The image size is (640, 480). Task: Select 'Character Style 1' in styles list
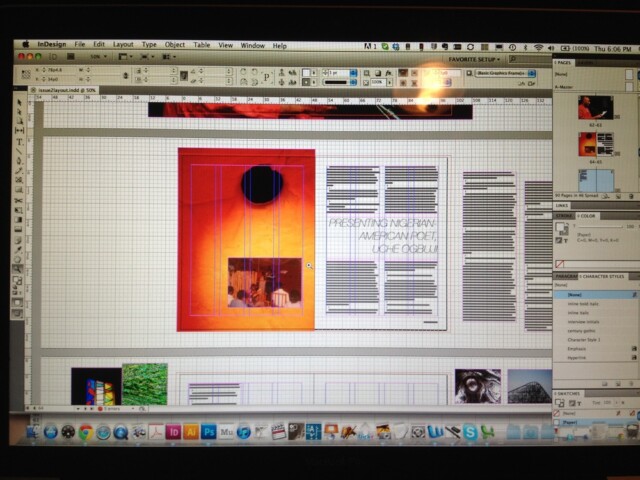[584, 340]
